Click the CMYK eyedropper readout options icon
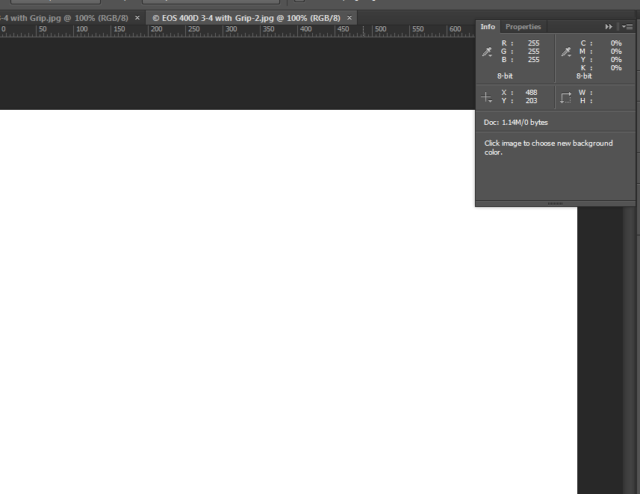 click(x=566, y=52)
